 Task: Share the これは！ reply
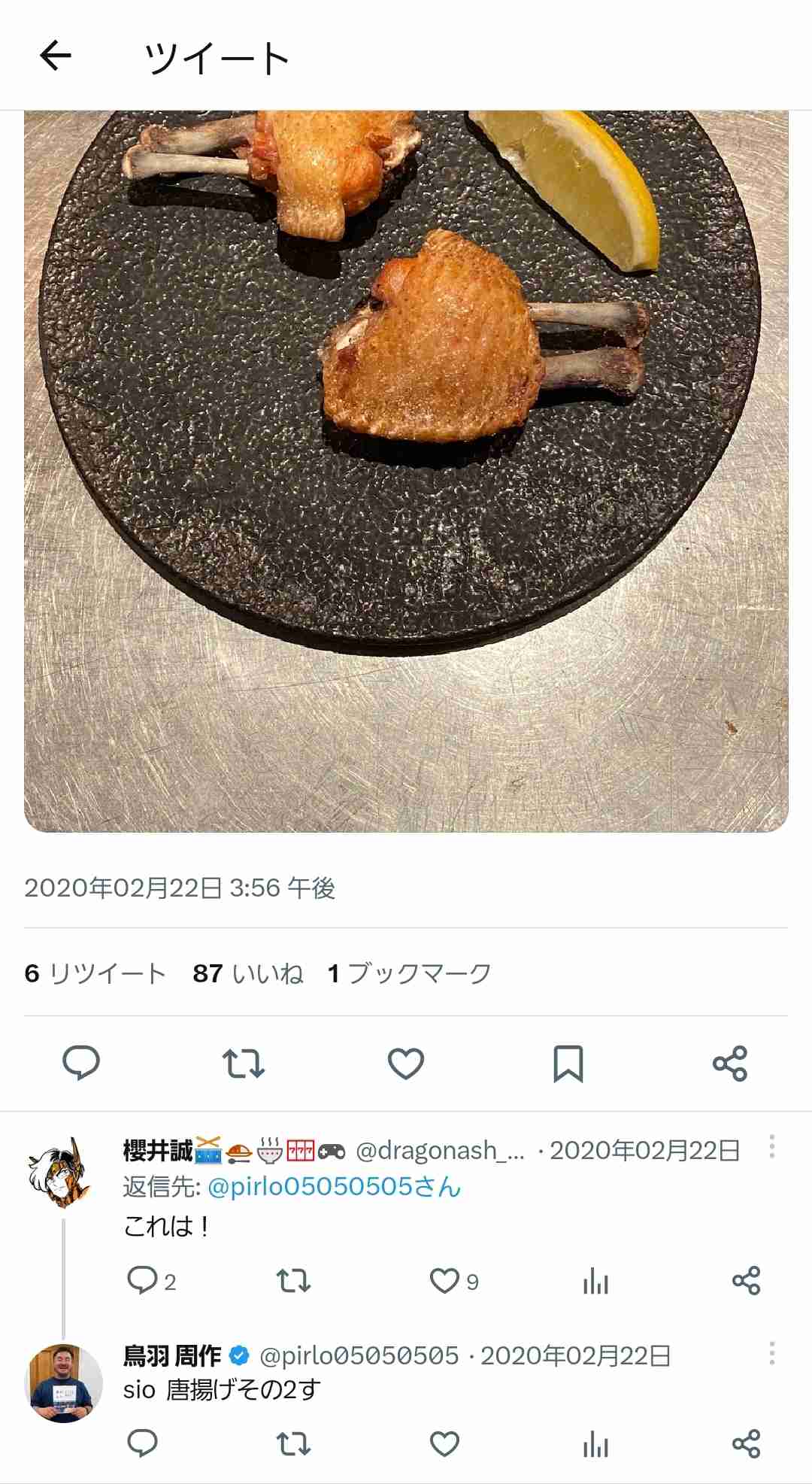pos(747,1280)
